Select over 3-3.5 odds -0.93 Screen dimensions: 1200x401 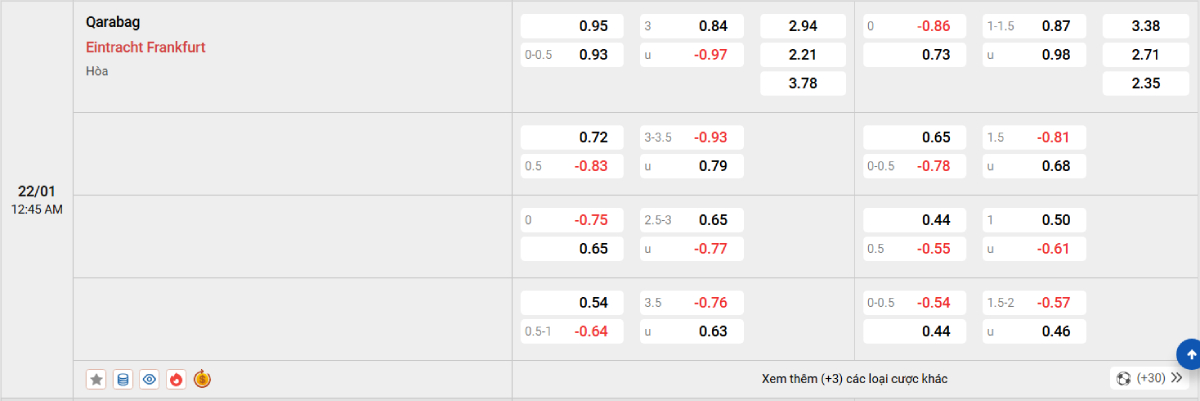pos(691,137)
